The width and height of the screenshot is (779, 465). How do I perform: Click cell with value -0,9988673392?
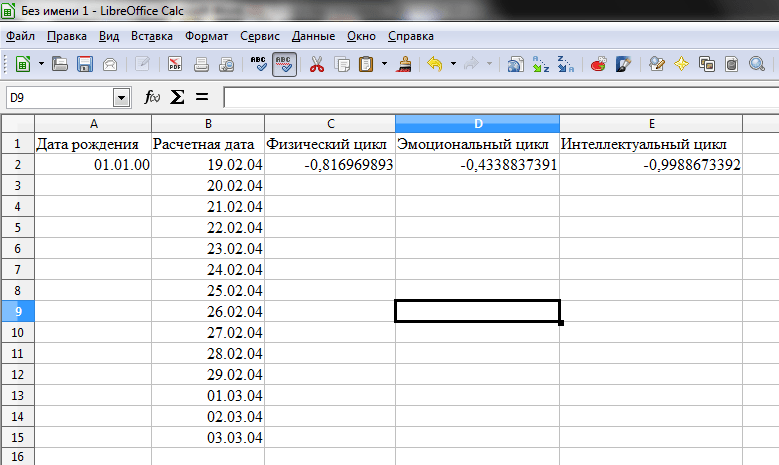point(651,164)
